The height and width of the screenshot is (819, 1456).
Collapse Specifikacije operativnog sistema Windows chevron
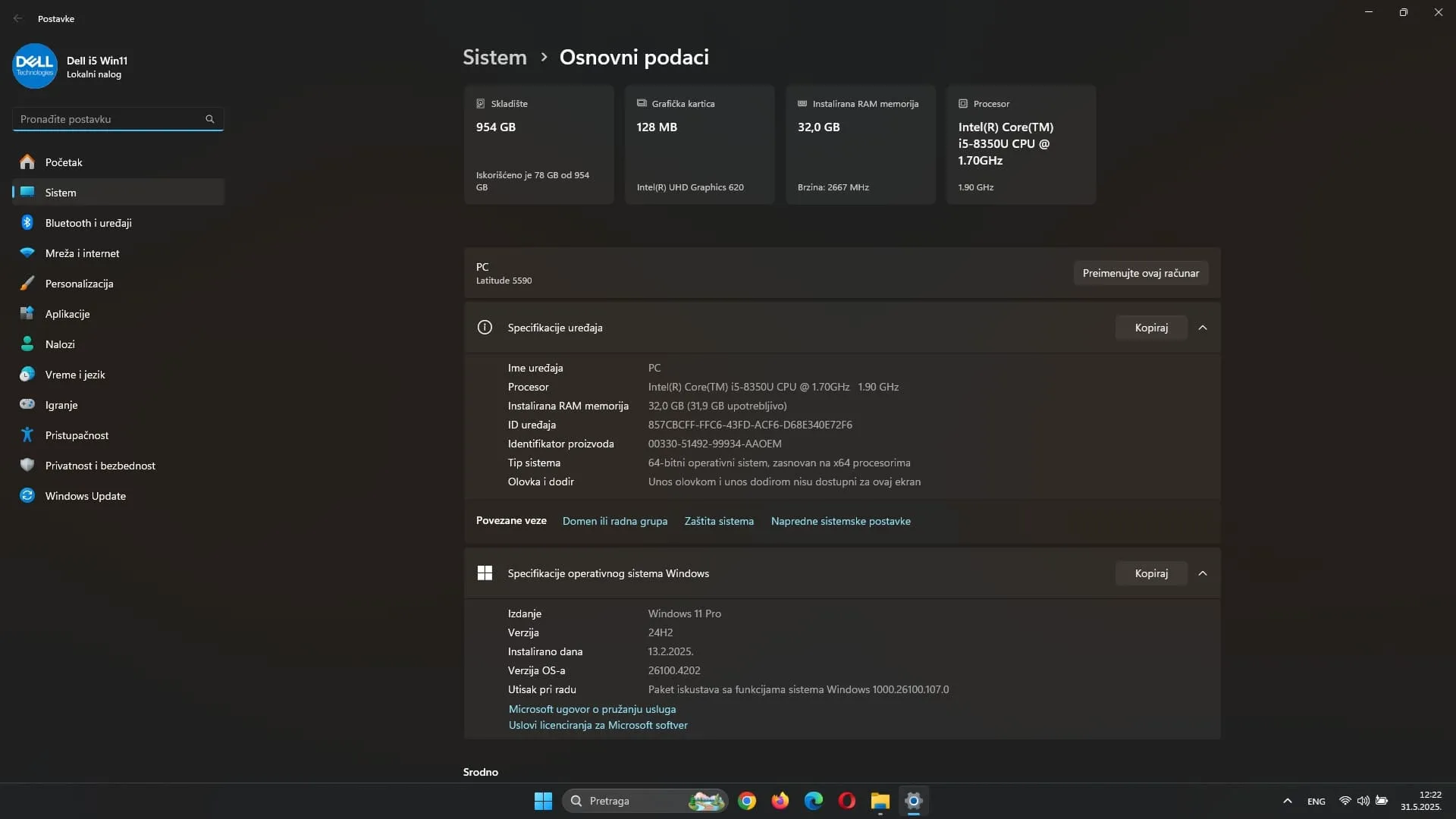(x=1203, y=573)
